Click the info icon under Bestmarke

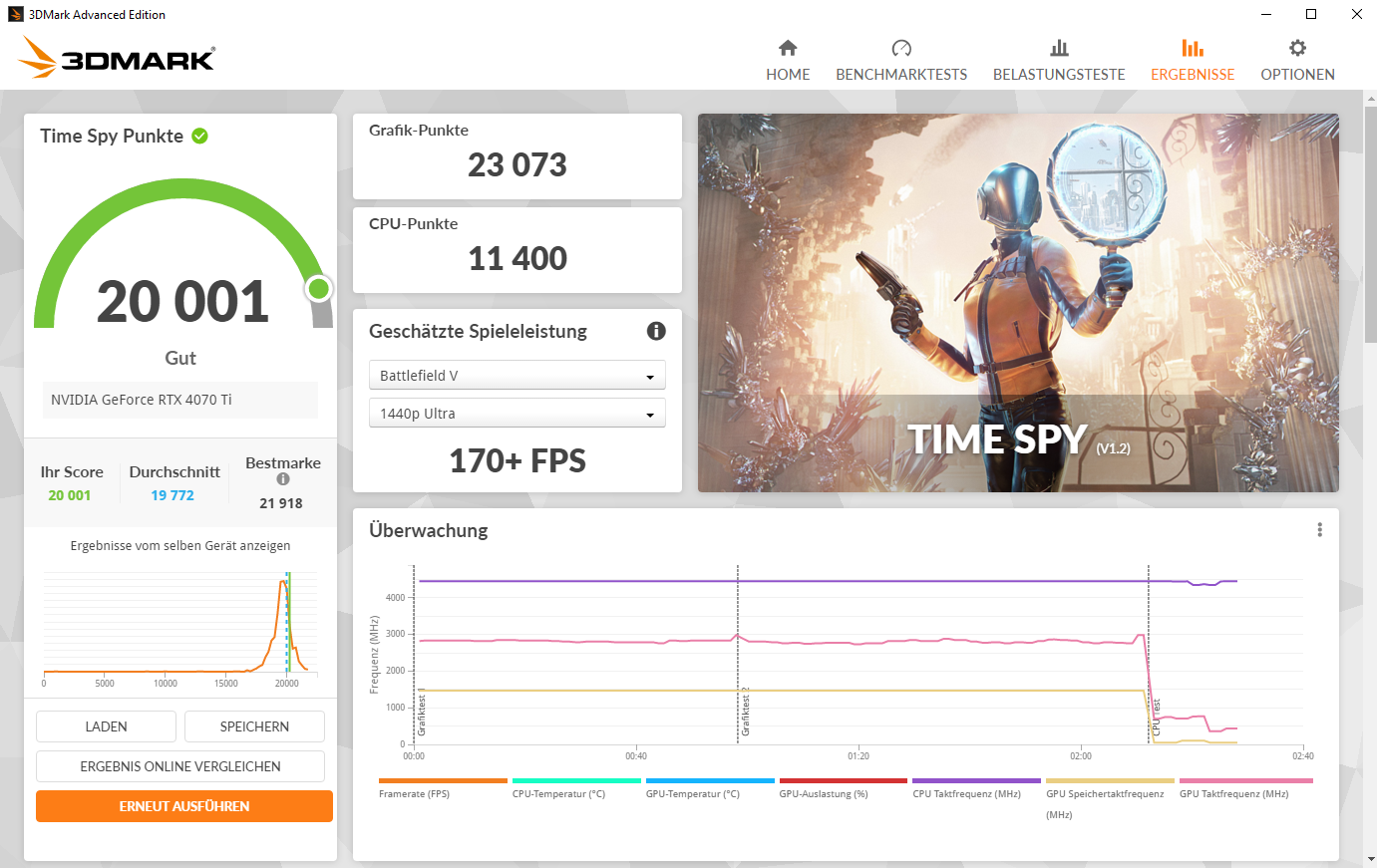coord(282,477)
